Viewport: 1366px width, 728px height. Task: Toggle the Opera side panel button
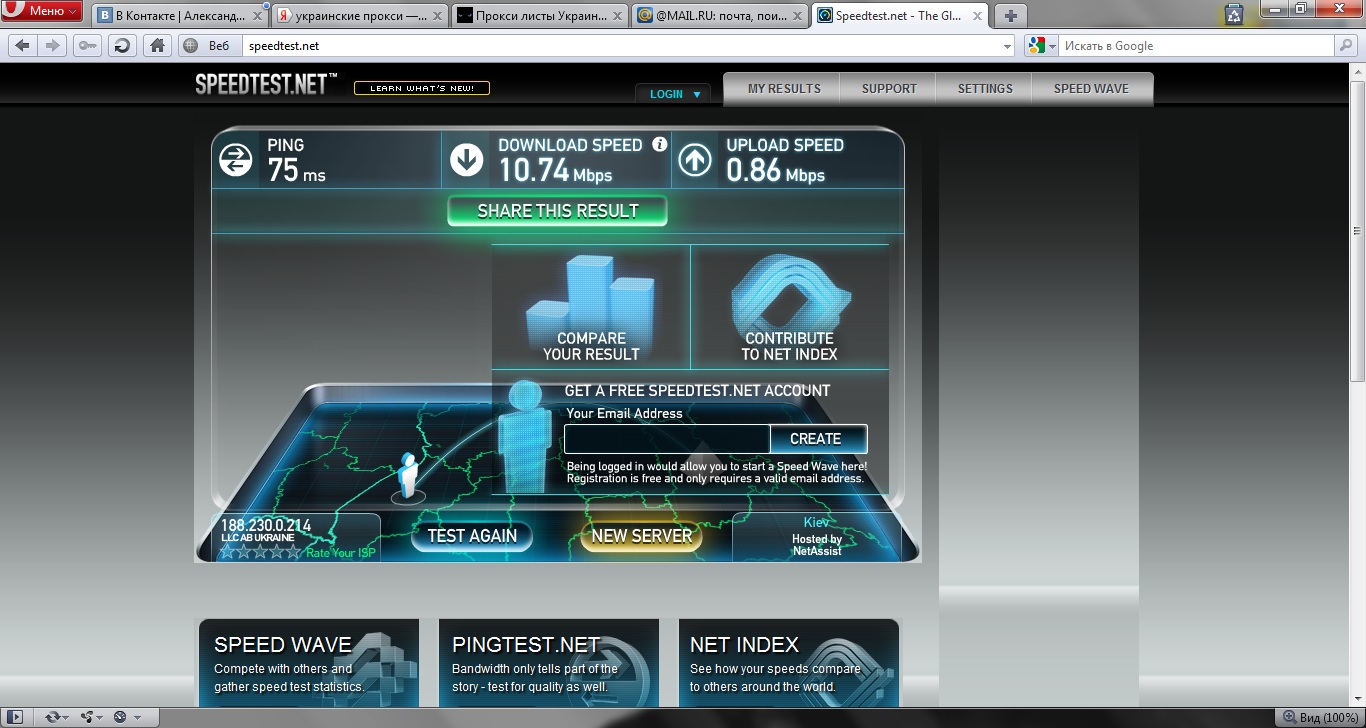14,717
